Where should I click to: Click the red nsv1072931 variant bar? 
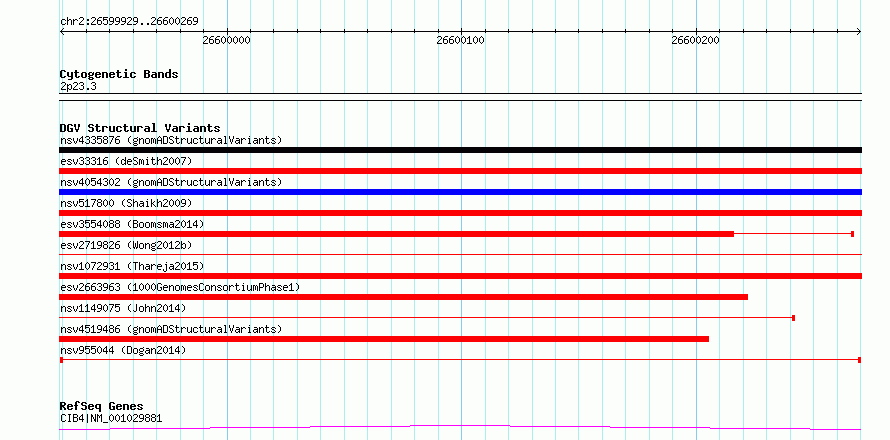tap(460, 276)
